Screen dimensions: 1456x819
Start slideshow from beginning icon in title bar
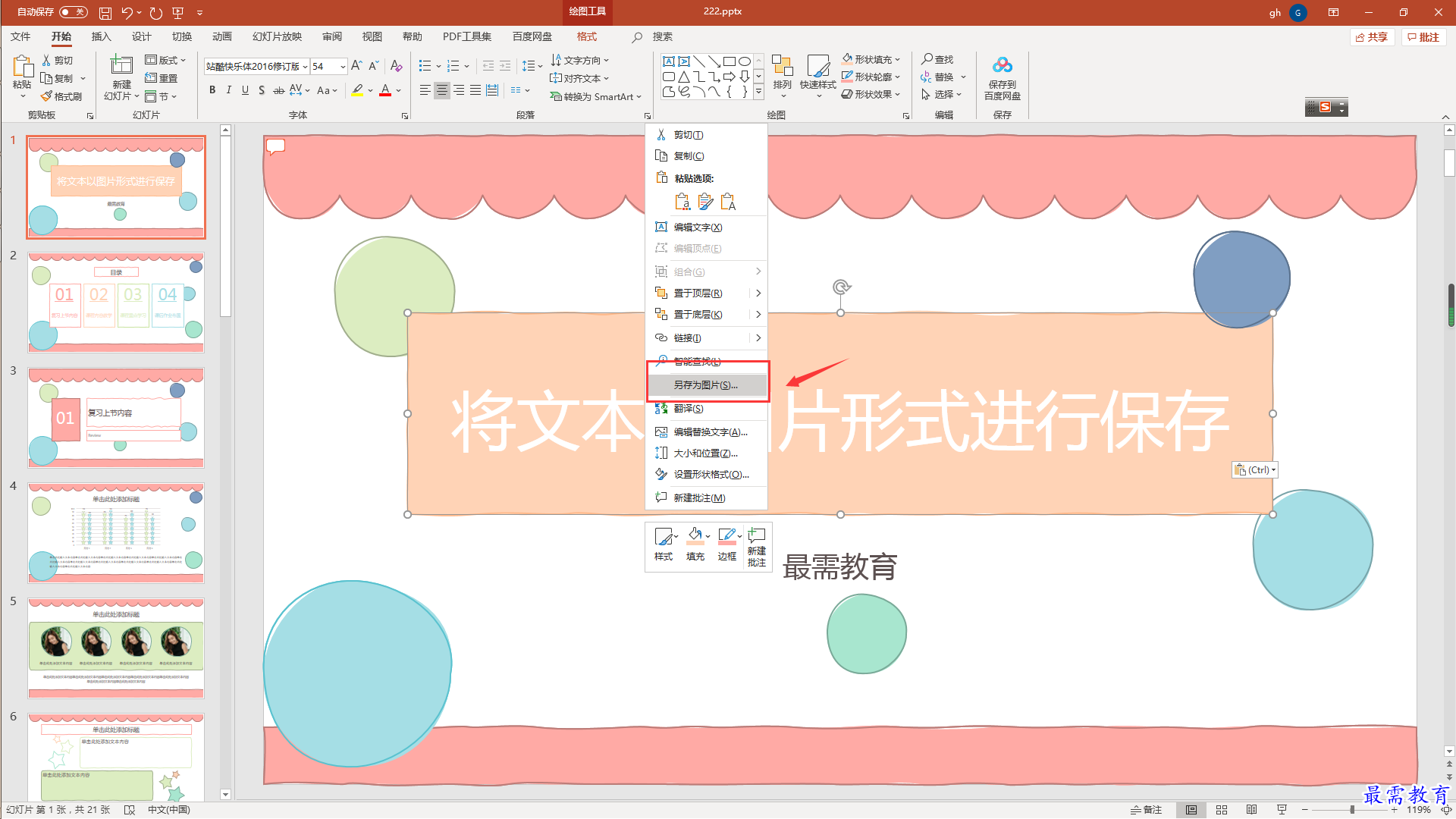[178, 13]
